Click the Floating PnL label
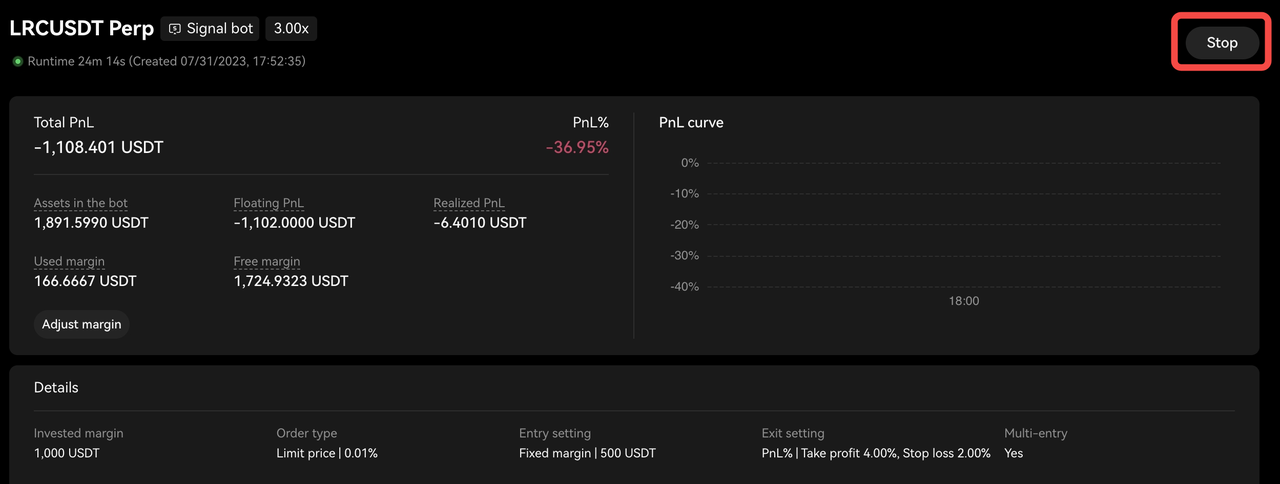Viewport: 1280px width, 484px height. 269,203
